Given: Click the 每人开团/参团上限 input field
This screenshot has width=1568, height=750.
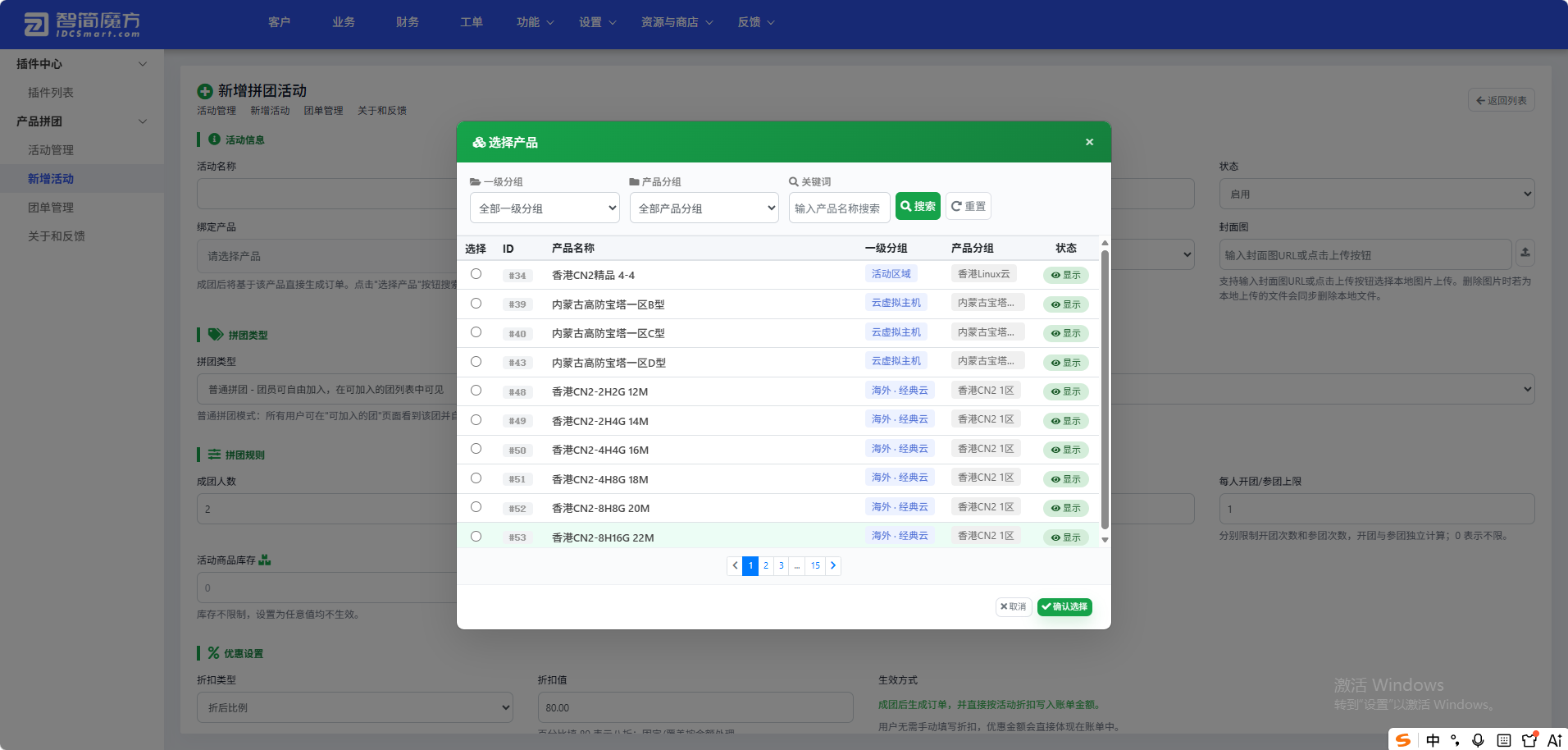Looking at the screenshot, I should (x=1377, y=509).
